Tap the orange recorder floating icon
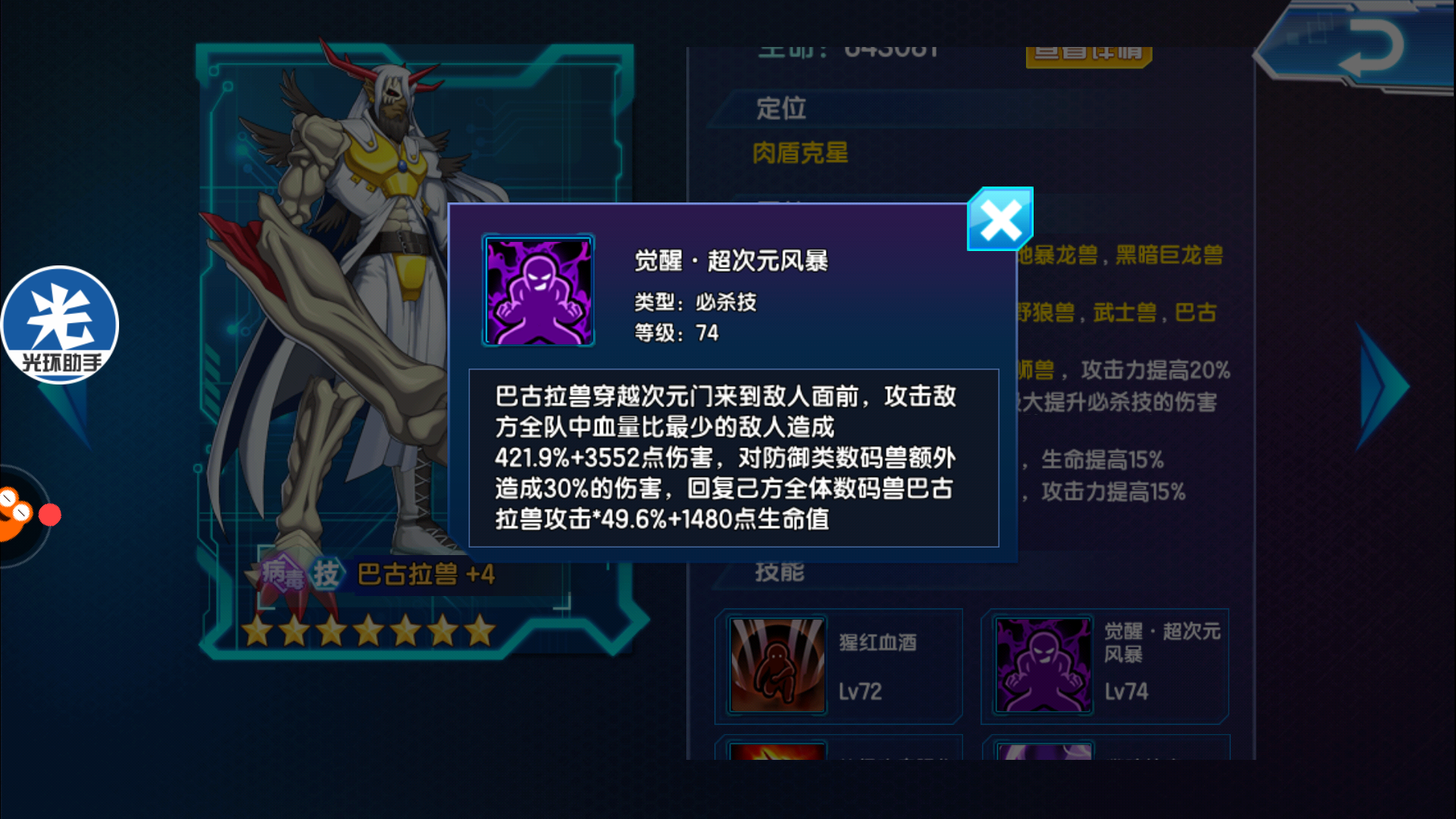Viewport: 1456px width, 819px height. pyautogui.click(x=17, y=516)
